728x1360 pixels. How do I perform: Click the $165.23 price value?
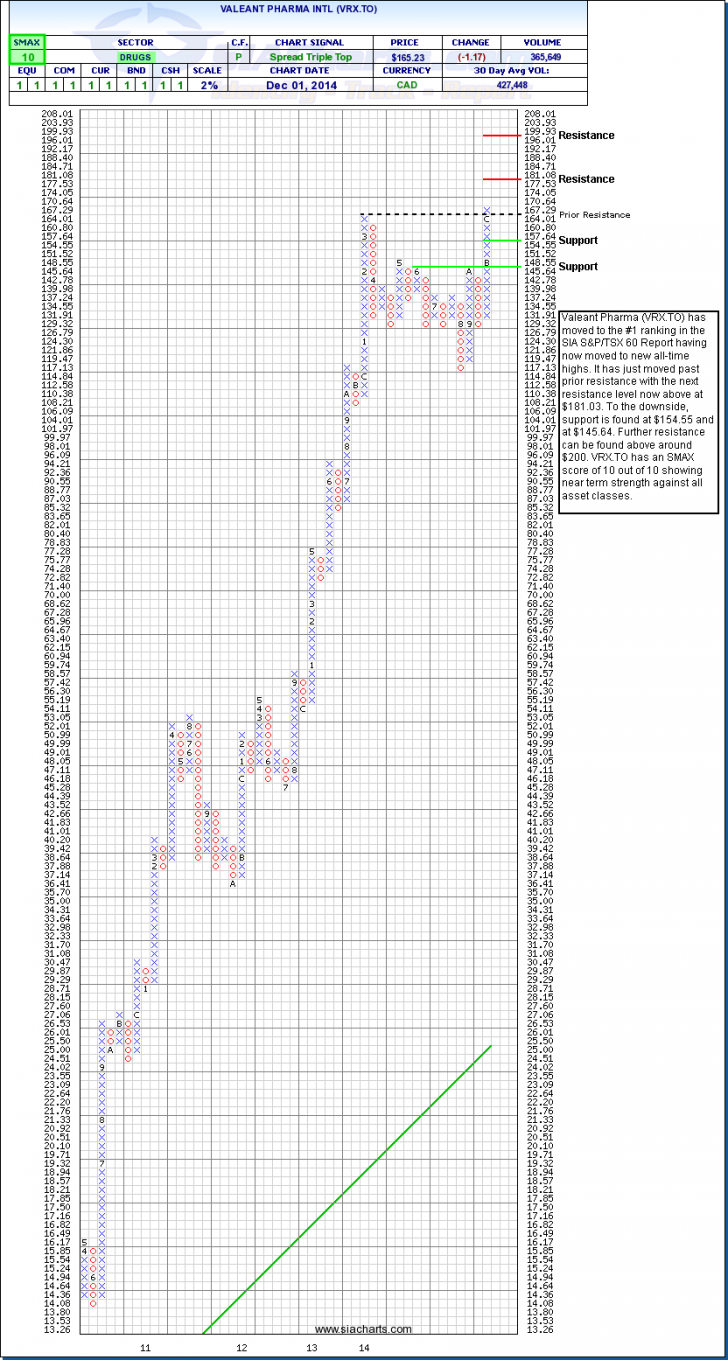click(408, 58)
